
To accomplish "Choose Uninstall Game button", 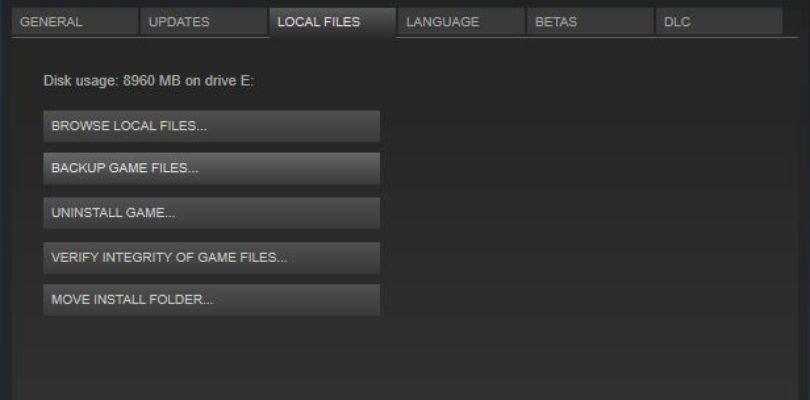I will (x=212, y=213).
